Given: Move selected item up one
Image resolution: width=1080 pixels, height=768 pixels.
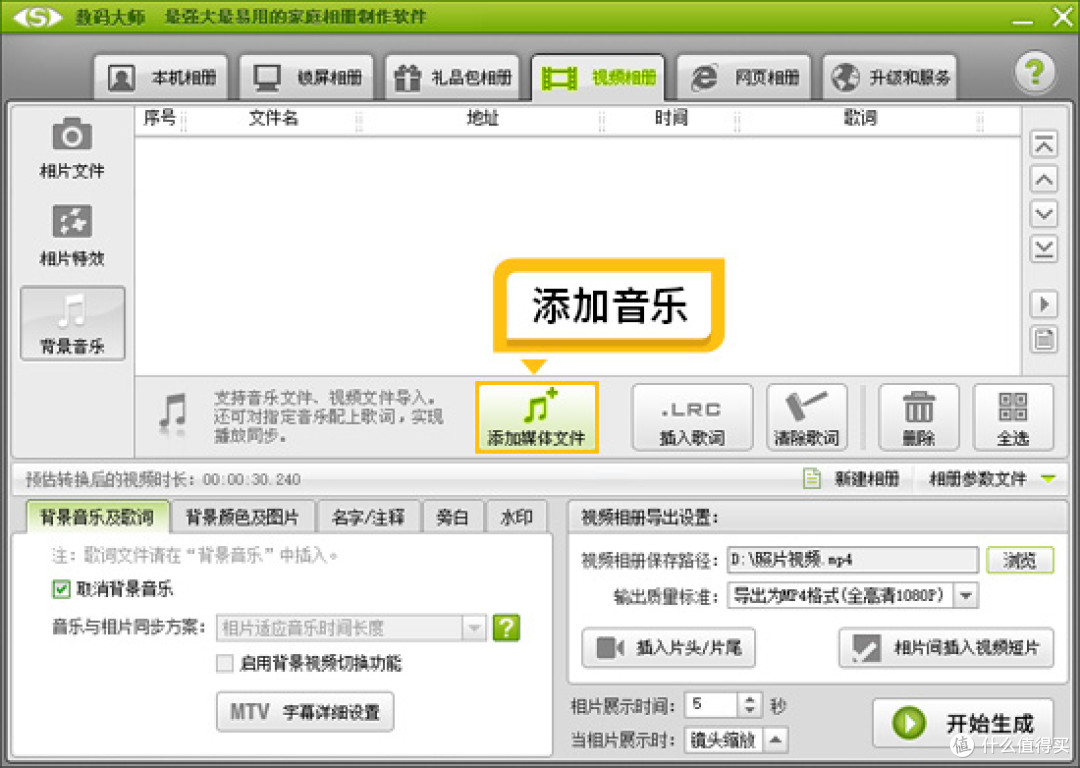Looking at the screenshot, I should pos(1043,180).
